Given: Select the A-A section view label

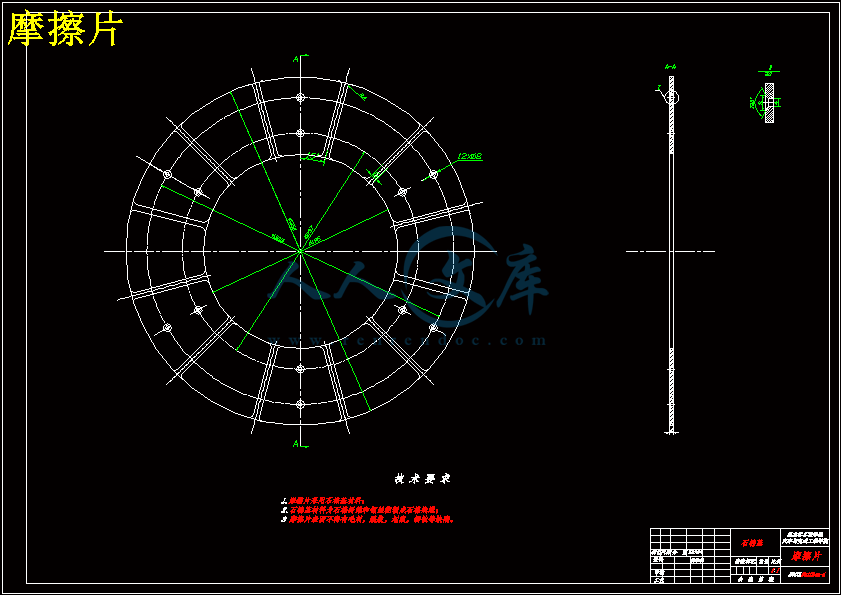Looking at the screenshot, I should 670,67.
